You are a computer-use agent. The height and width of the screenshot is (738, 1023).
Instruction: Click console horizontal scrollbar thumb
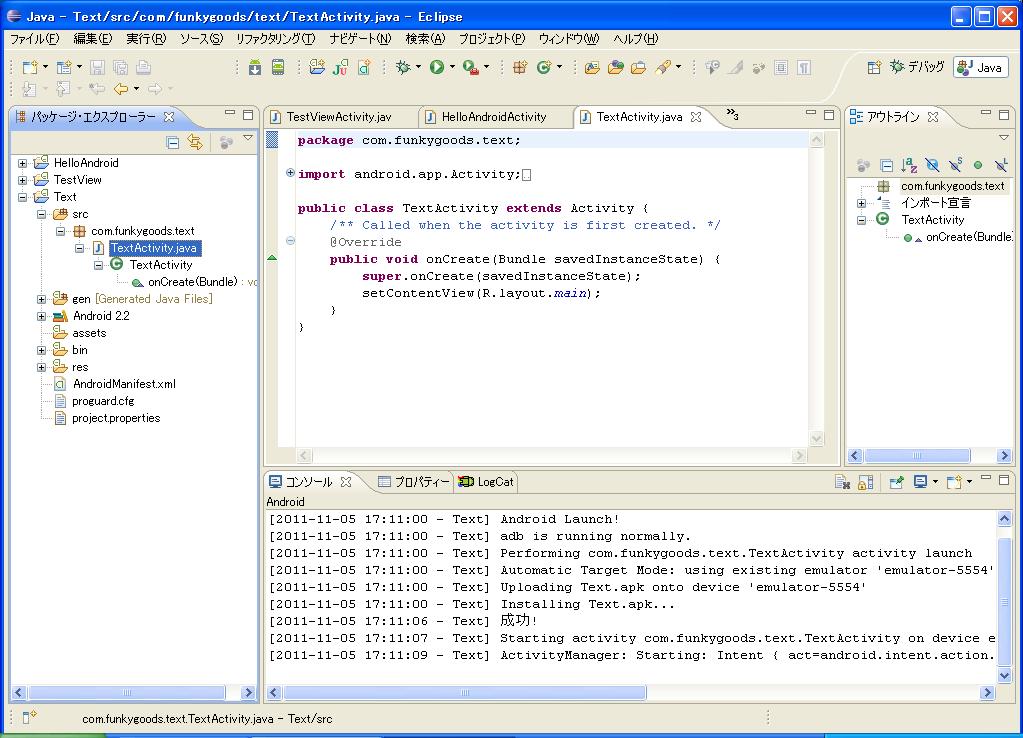(x=465, y=692)
